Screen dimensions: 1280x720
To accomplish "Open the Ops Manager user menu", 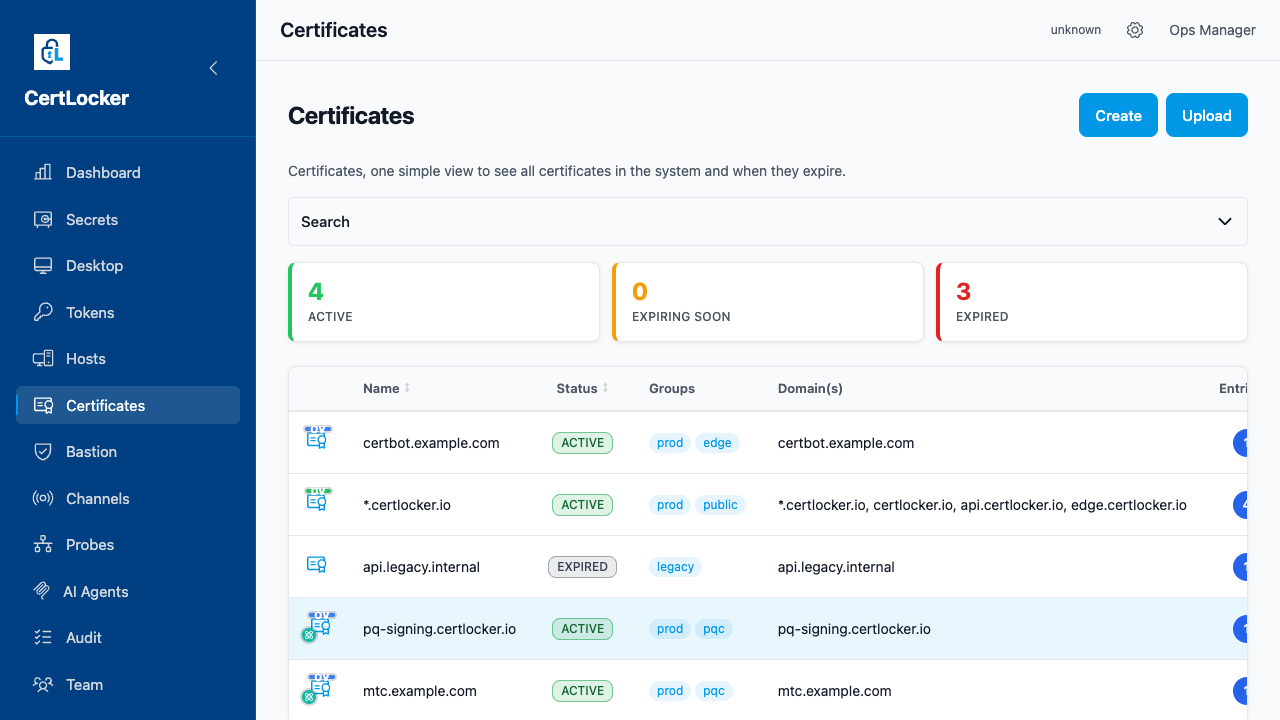I will (x=1212, y=30).
